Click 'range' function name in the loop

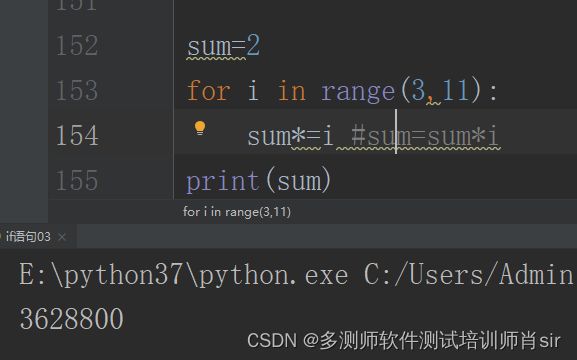[358, 92]
